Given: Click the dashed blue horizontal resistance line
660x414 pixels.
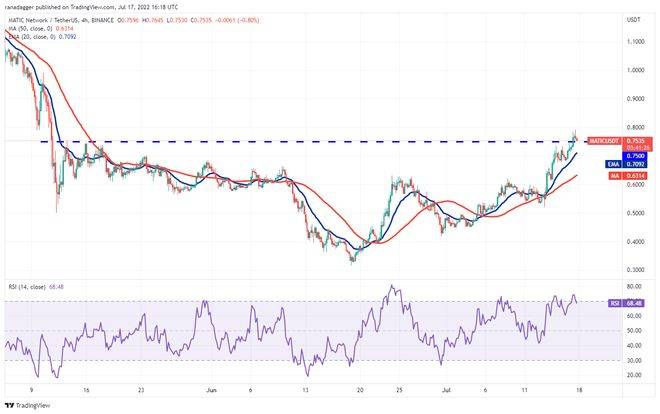Looking at the screenshot, I should pos(300,141).
